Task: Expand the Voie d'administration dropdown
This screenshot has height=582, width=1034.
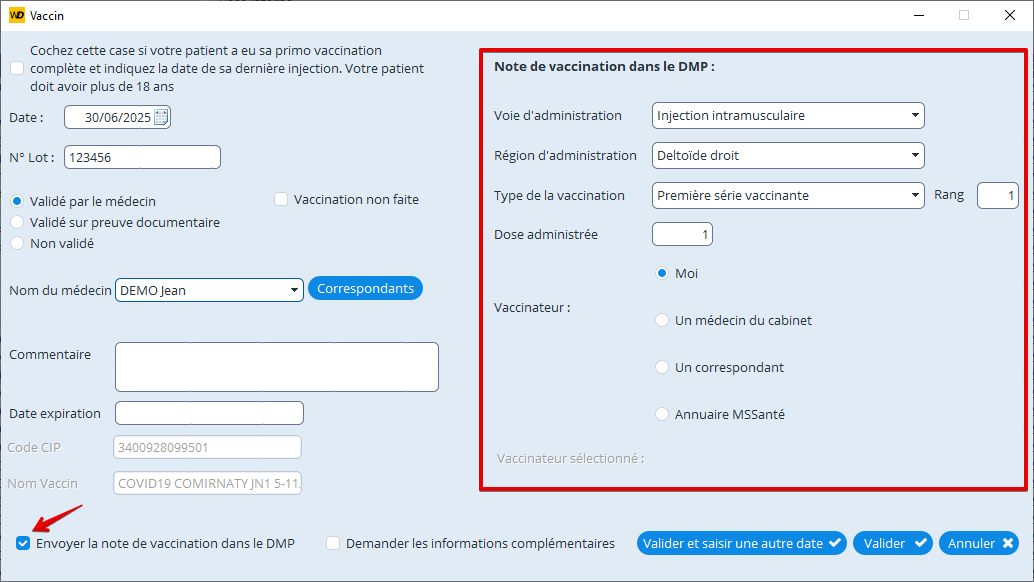Action: click(915, 116)
